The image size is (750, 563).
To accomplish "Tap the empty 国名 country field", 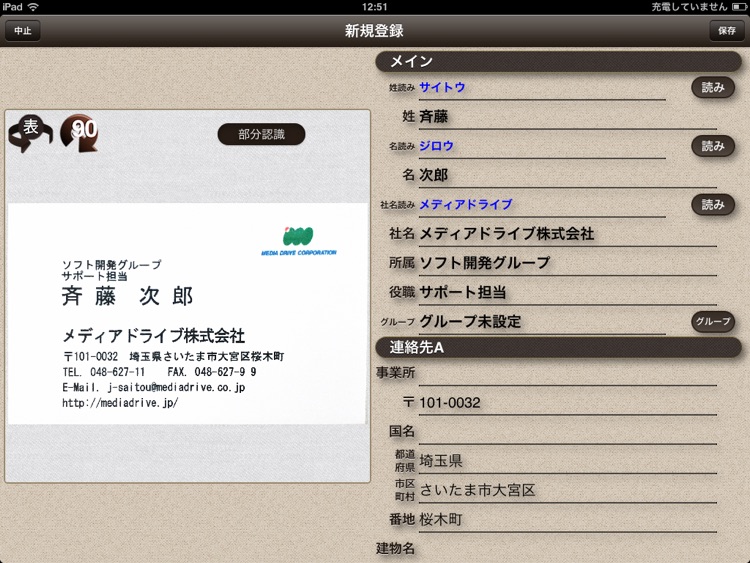I will click(568, 432).
